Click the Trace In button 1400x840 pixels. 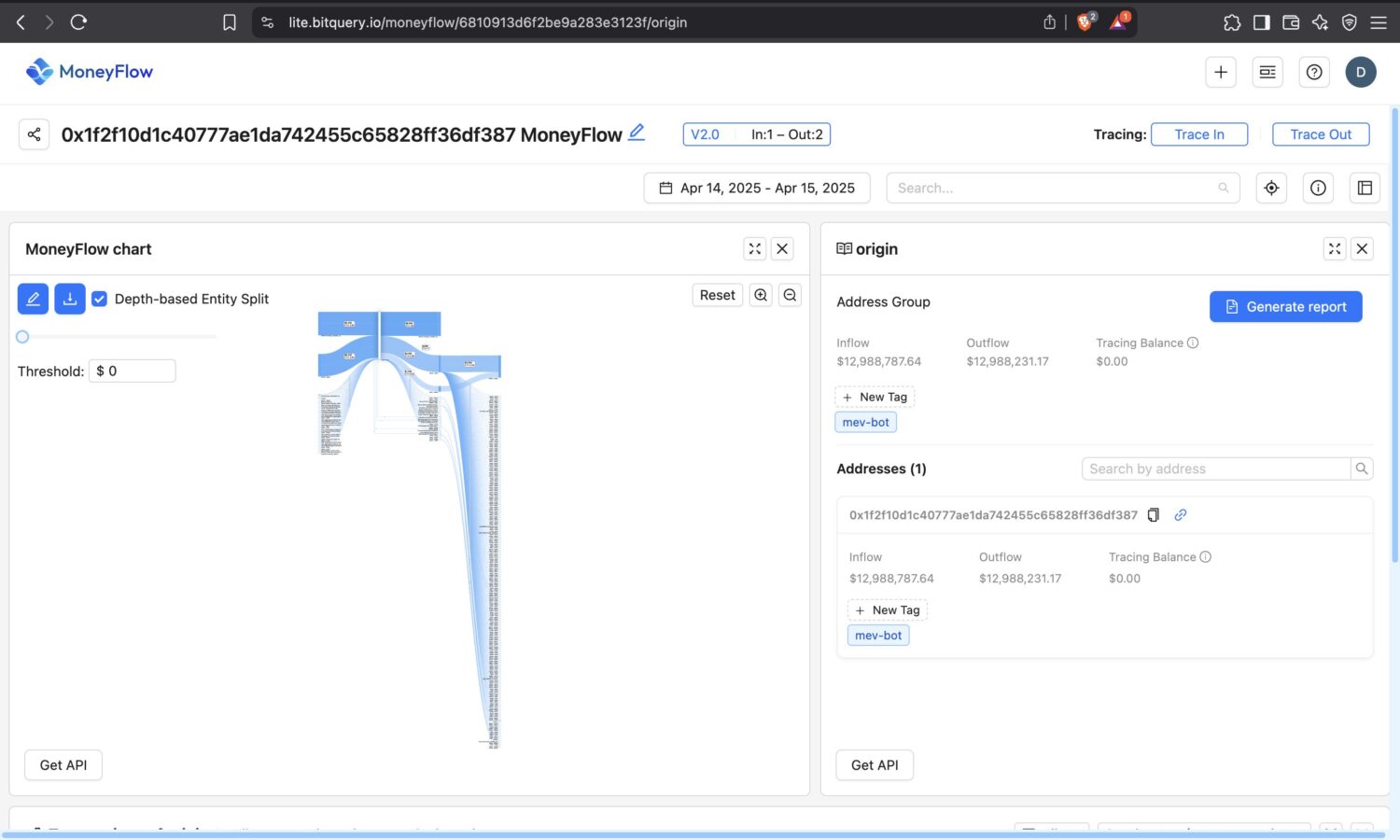(1199, 134)
